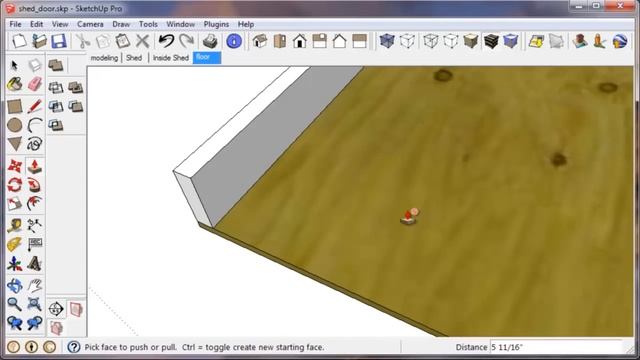Click the geo-location status icon
640x360 pixels.
tap(13, 347)
